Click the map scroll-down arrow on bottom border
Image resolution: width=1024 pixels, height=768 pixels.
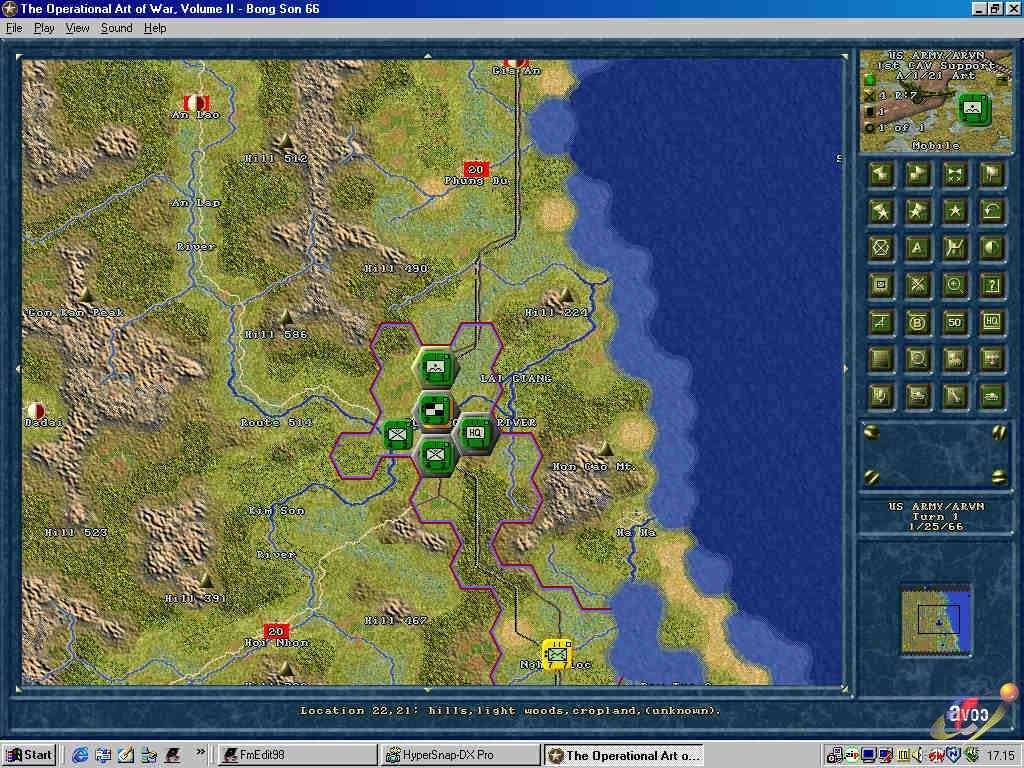428,690
